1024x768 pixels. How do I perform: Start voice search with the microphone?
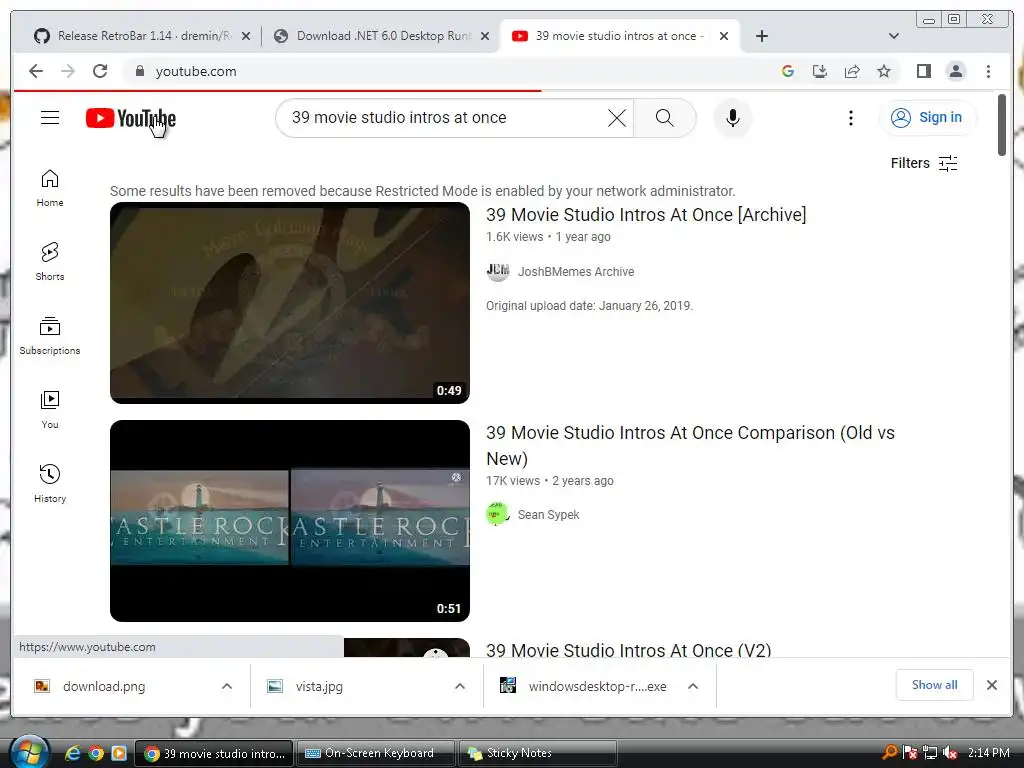coord(733,118)
